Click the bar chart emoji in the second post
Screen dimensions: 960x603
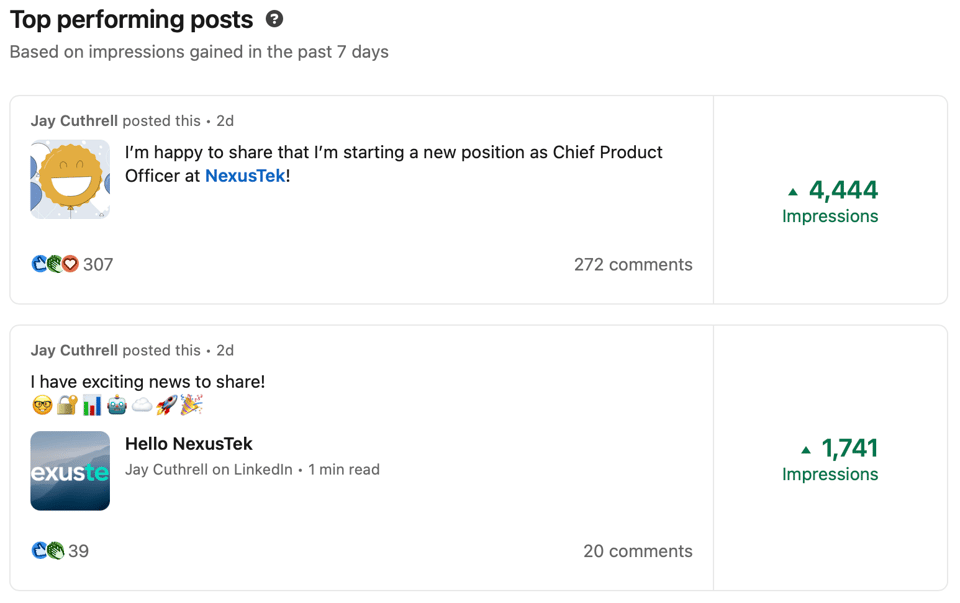point(92,405)
